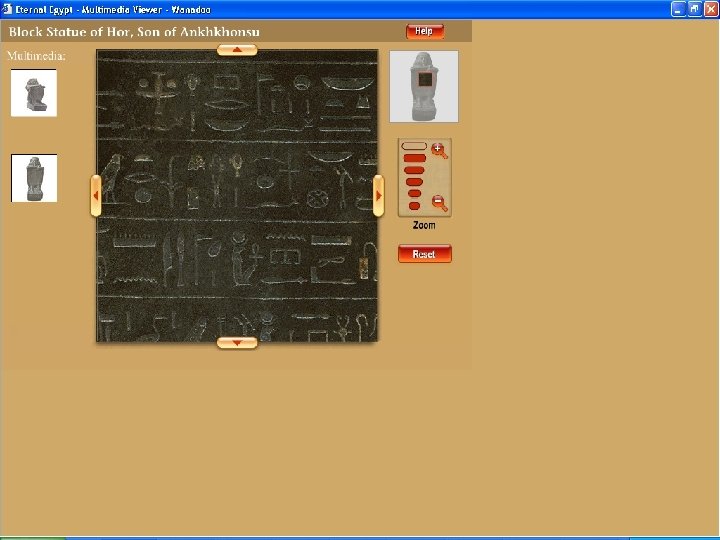Click the Reset button
This screenshot has width=720, height=540.
pos(425,254)
